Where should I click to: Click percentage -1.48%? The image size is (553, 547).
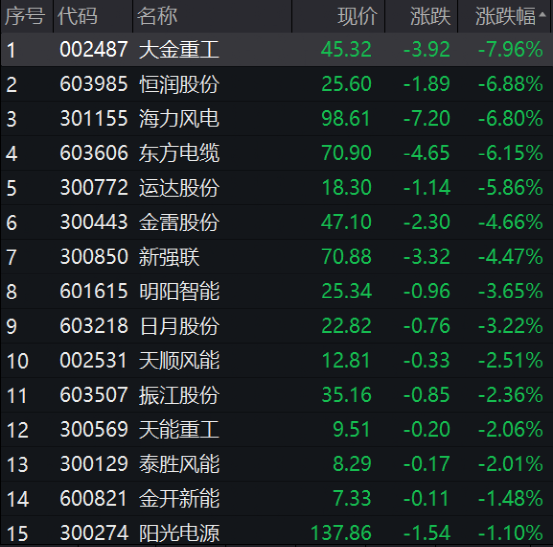pyautogui.click(x=510, y=499)
